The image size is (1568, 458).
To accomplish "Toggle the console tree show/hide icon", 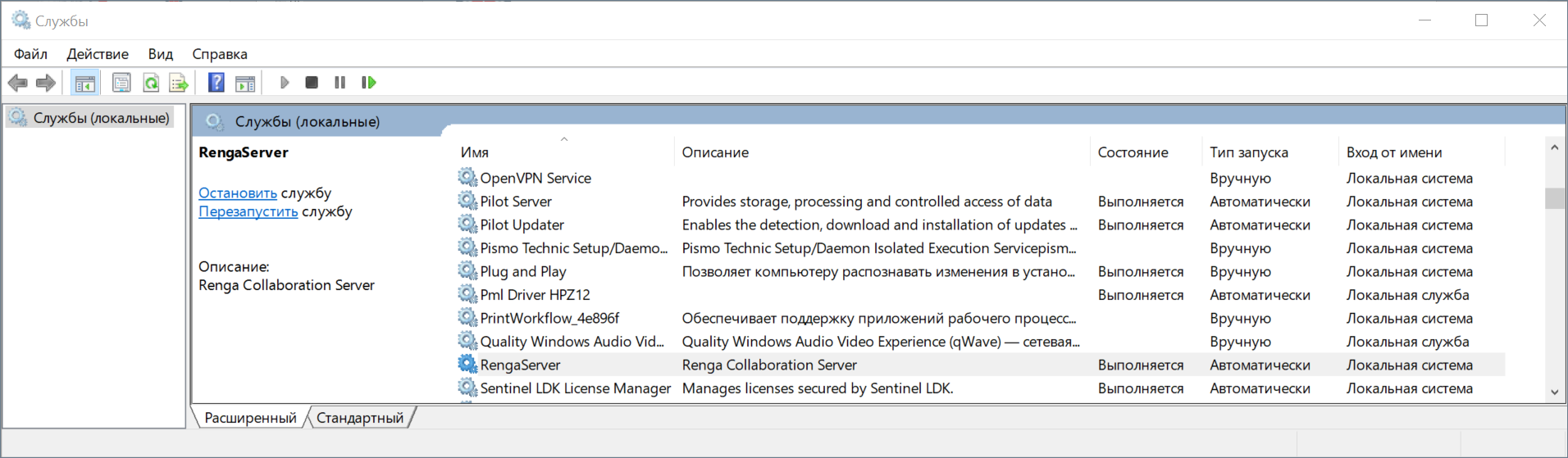I will click(x=84, y=83).
